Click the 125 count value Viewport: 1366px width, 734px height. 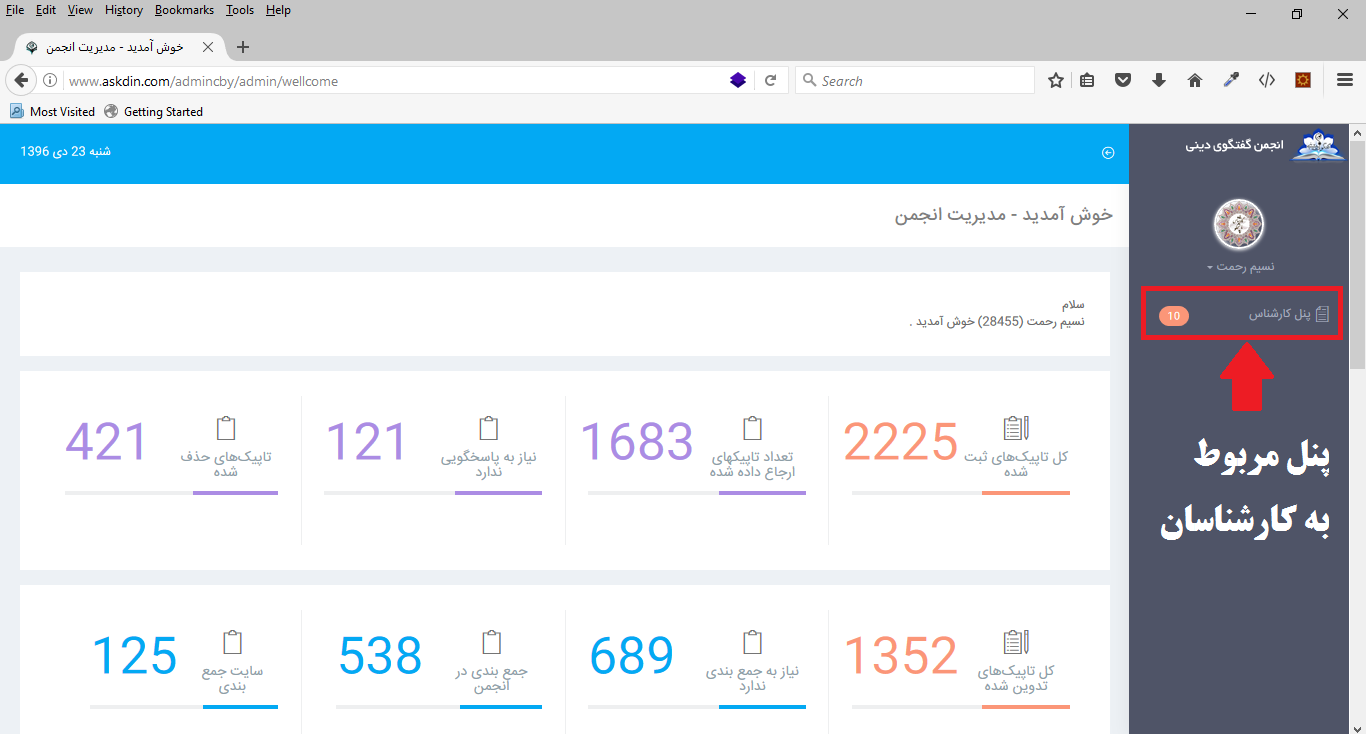(x=134, y=657)
